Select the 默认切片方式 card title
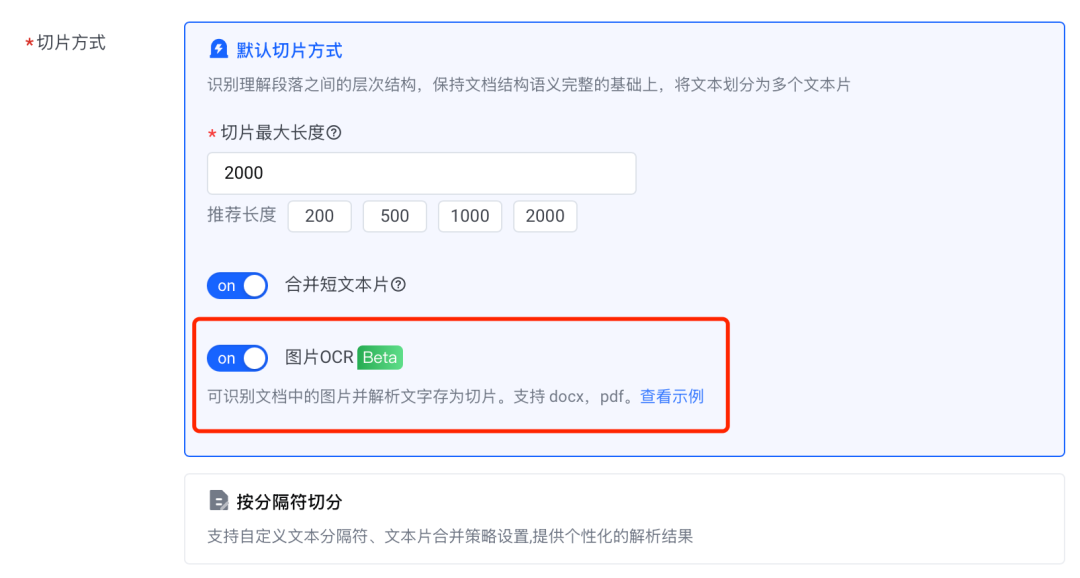The image size is (1080, 578). [x=289, y=50]
